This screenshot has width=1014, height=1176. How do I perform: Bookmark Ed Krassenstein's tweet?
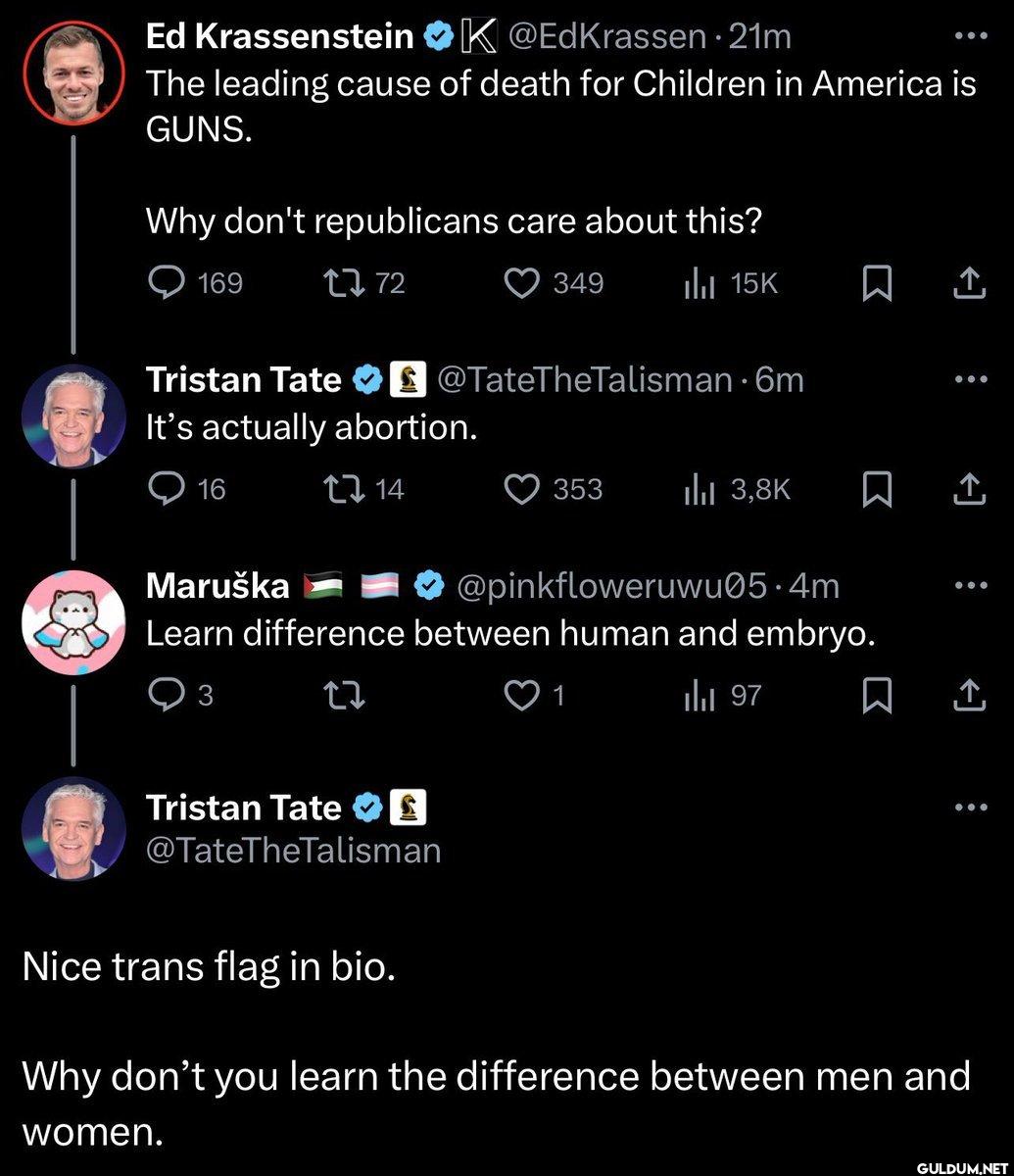coord(876,284)
